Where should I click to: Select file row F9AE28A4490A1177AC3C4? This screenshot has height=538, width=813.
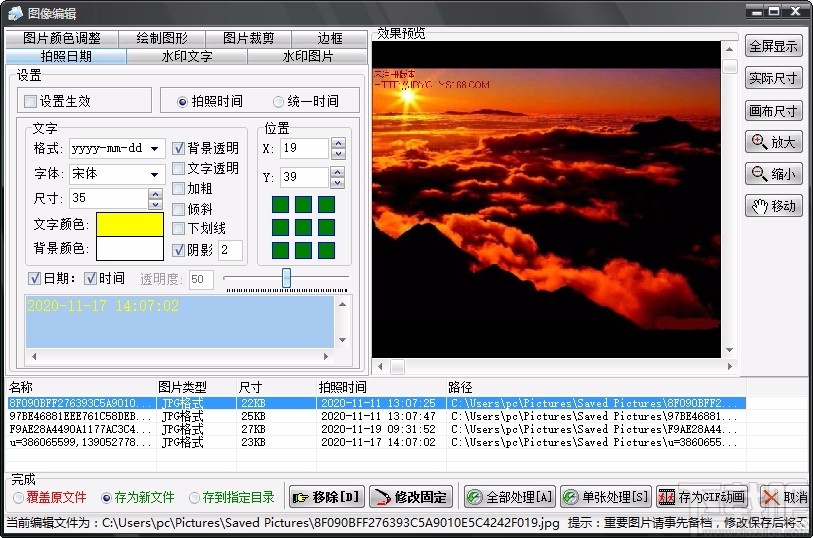375,429
